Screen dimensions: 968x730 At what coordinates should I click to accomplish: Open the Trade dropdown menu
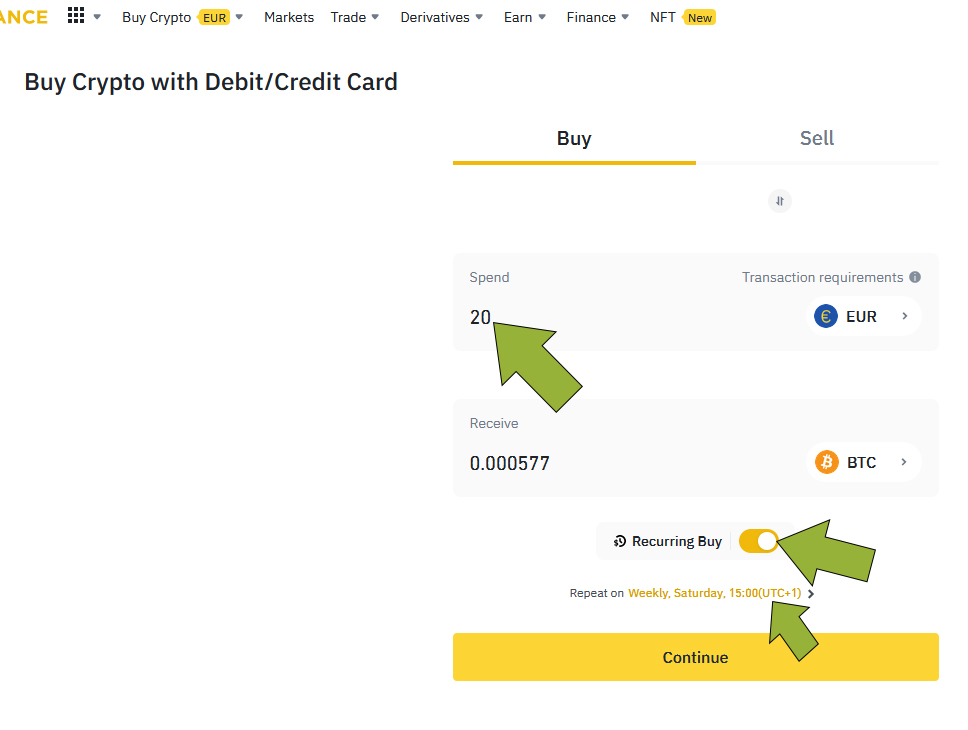pos(355,17)
